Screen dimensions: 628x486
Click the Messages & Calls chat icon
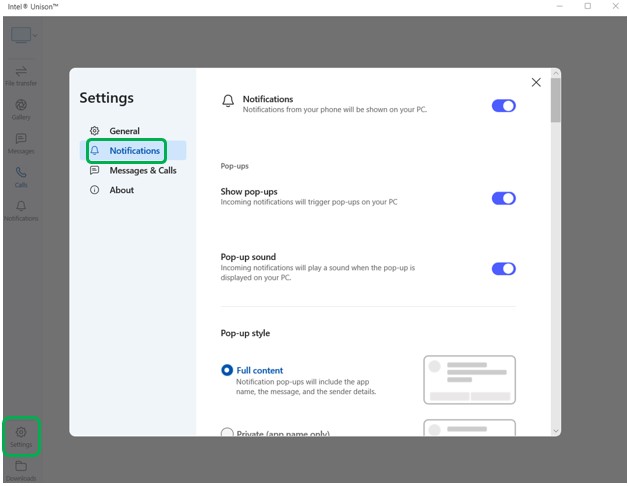[x=95, y=170]
